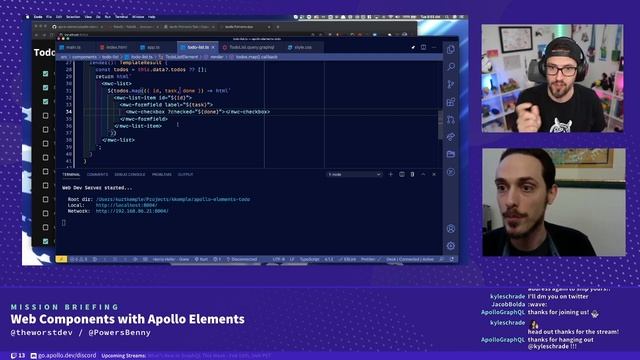Switch to the TodoList.query.graphql tab

click(x=251, y=47)
